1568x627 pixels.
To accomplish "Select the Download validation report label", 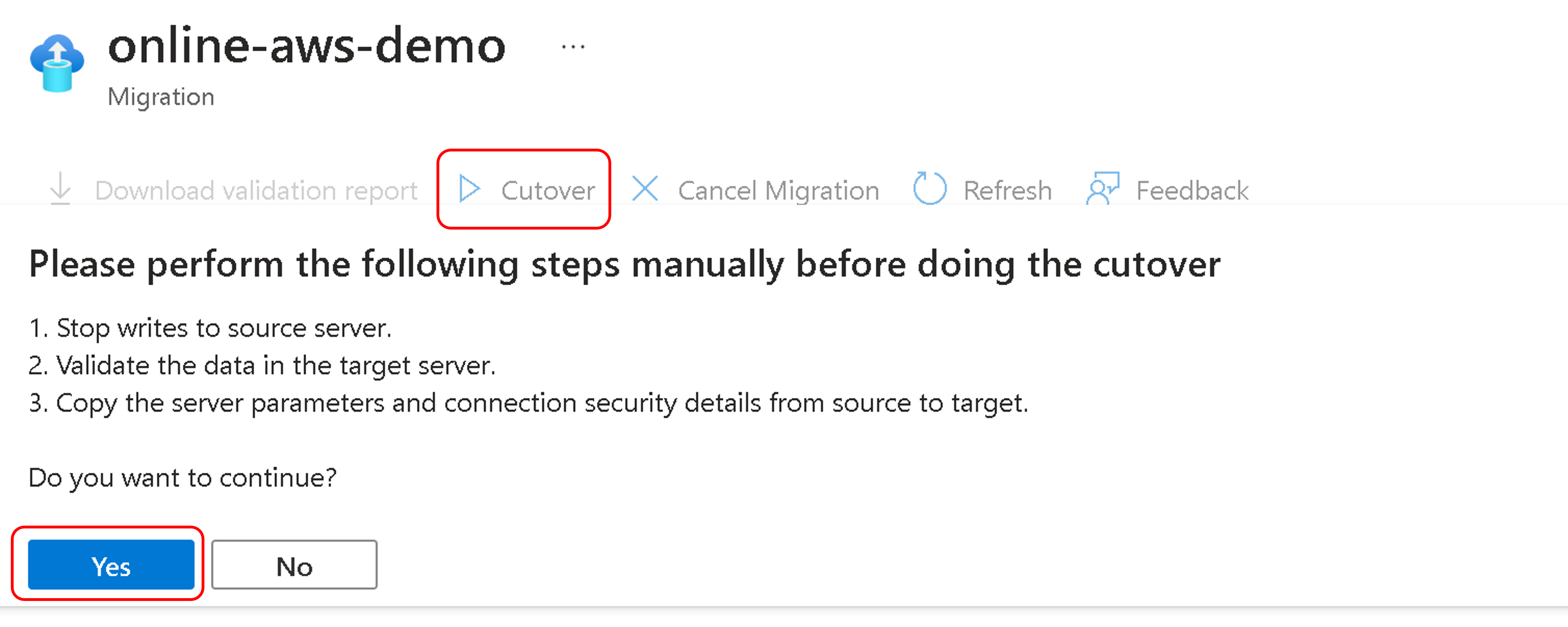I will [256, 191].
